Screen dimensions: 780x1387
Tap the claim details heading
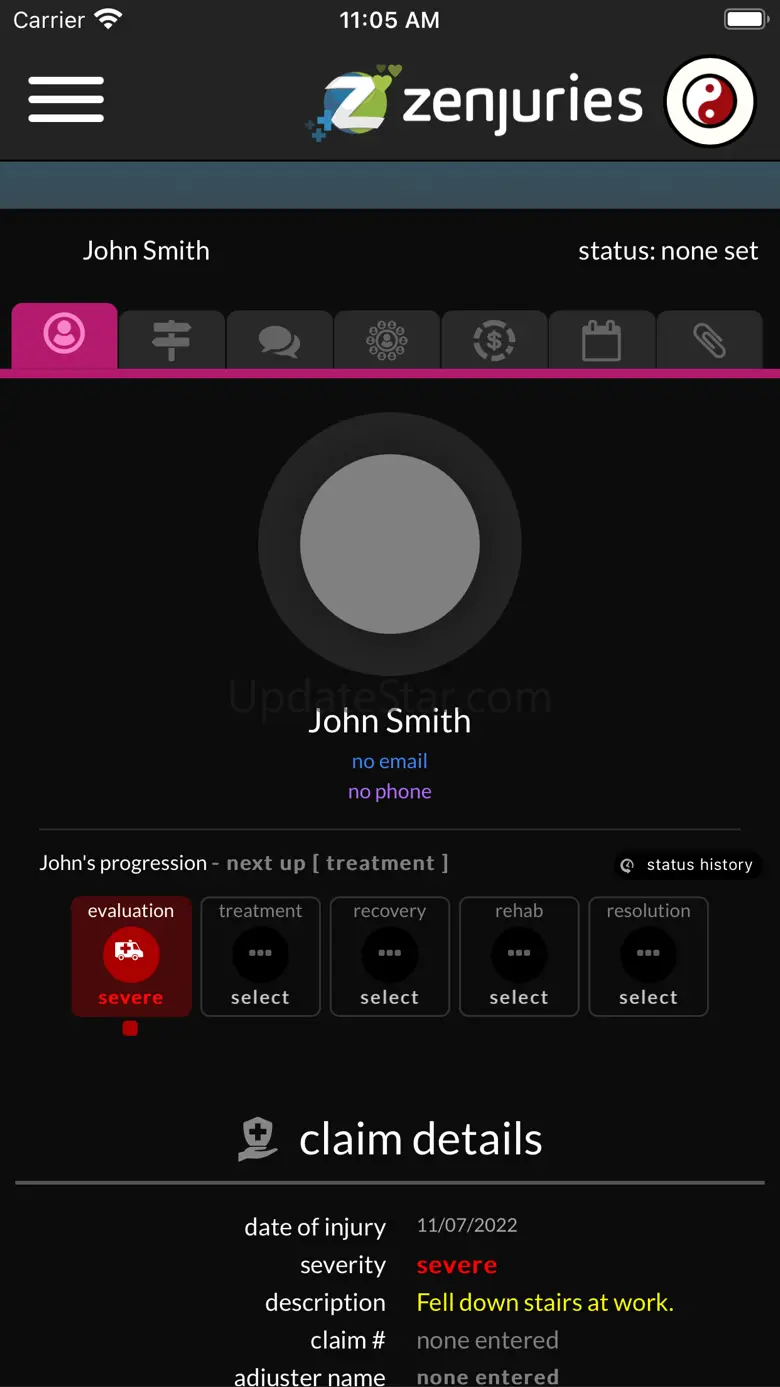click(x=421, y=1139)
